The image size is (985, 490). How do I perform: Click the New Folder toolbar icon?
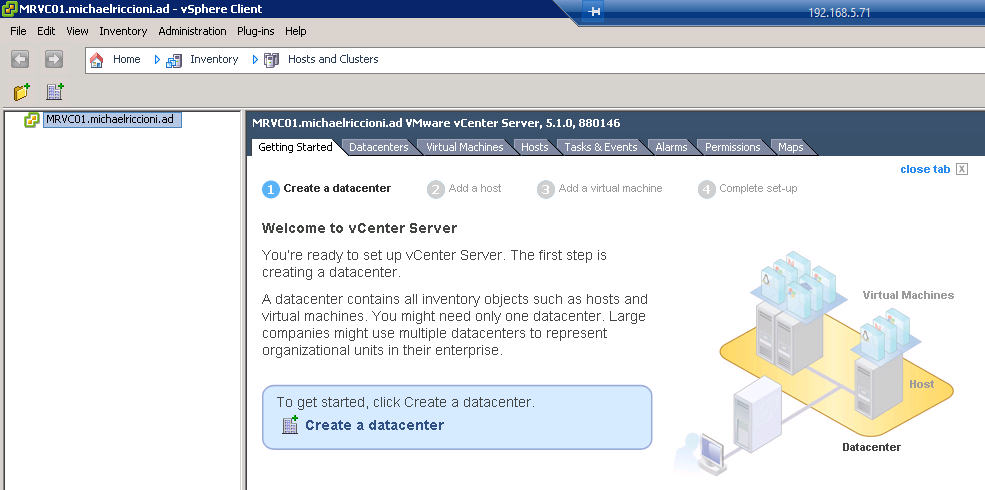click(x=22, y=92)
